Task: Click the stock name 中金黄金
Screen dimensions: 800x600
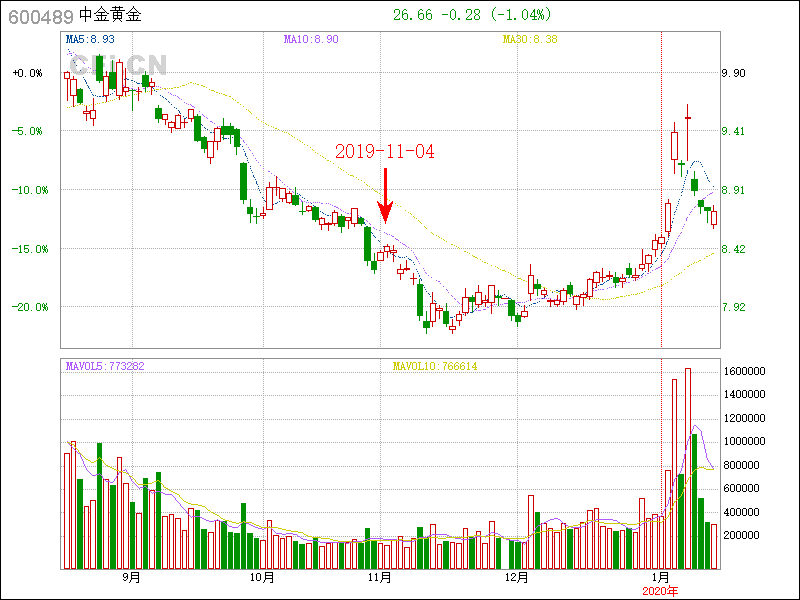Action: (110, 16)
